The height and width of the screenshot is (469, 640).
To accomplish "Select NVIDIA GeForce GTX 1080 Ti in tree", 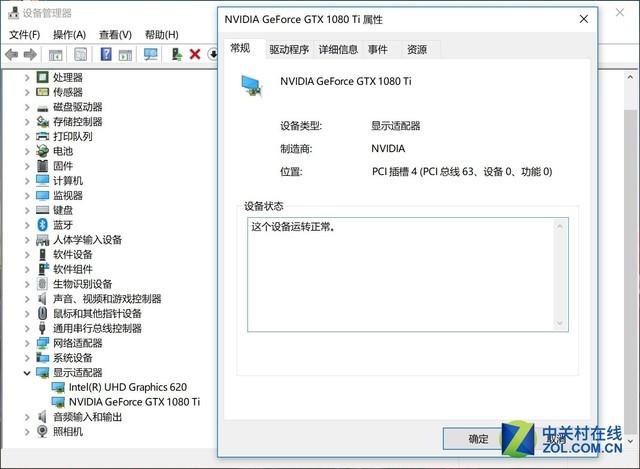I will [134, 402].
